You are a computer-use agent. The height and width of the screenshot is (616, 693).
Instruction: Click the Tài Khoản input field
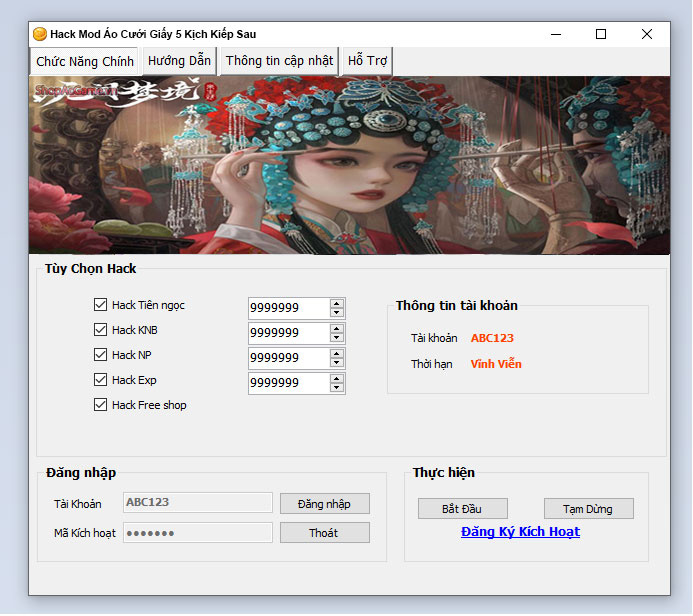(x=198, y=502)
